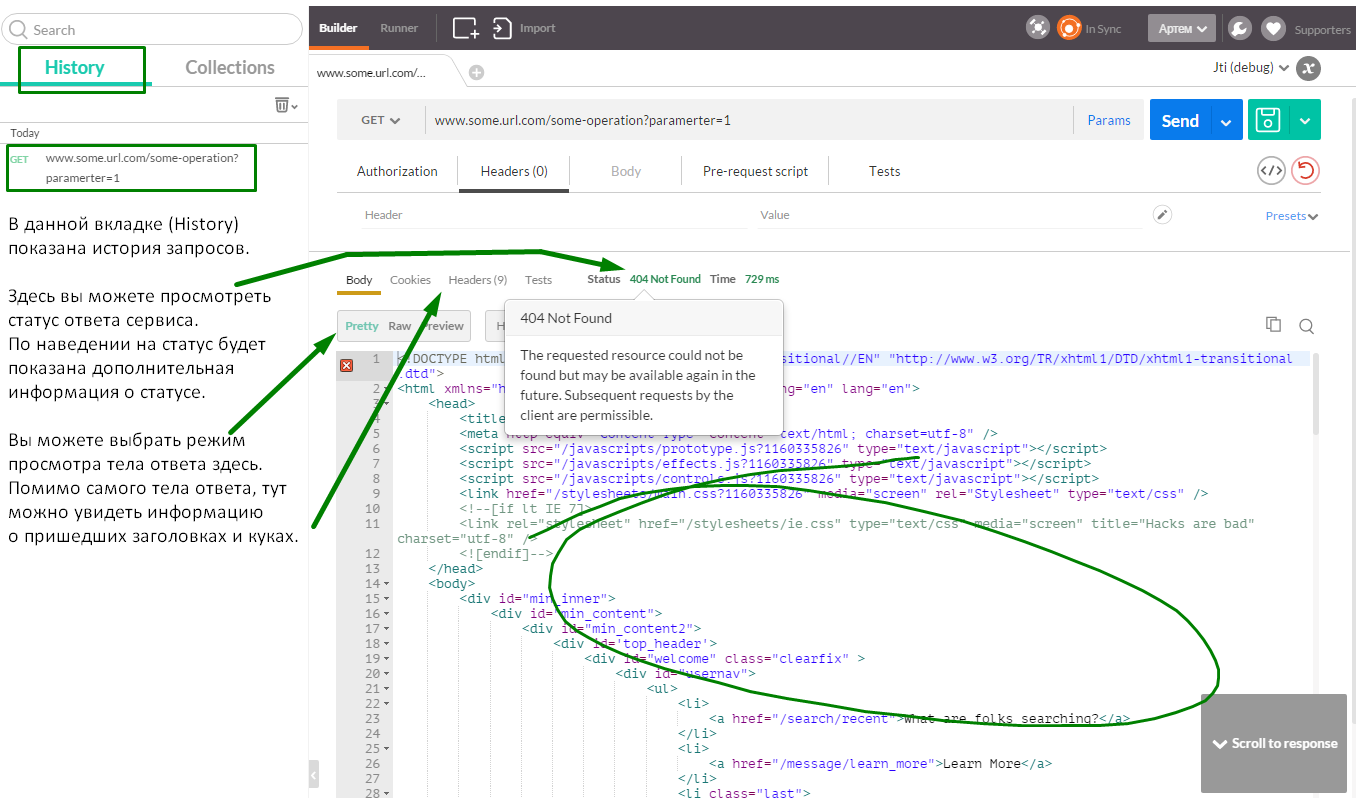Click the trash icon above the history list

click(282, 105)
